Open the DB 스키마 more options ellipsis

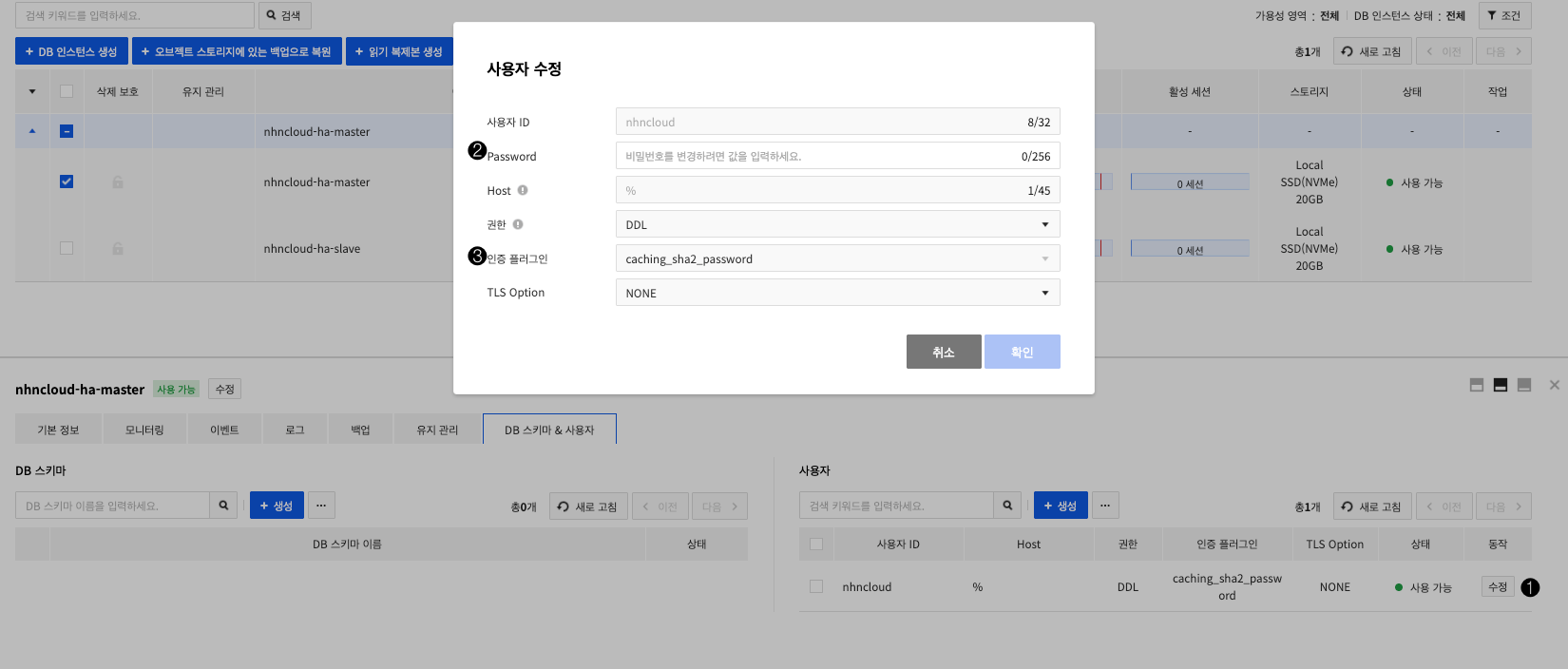(x=321, y=506)
